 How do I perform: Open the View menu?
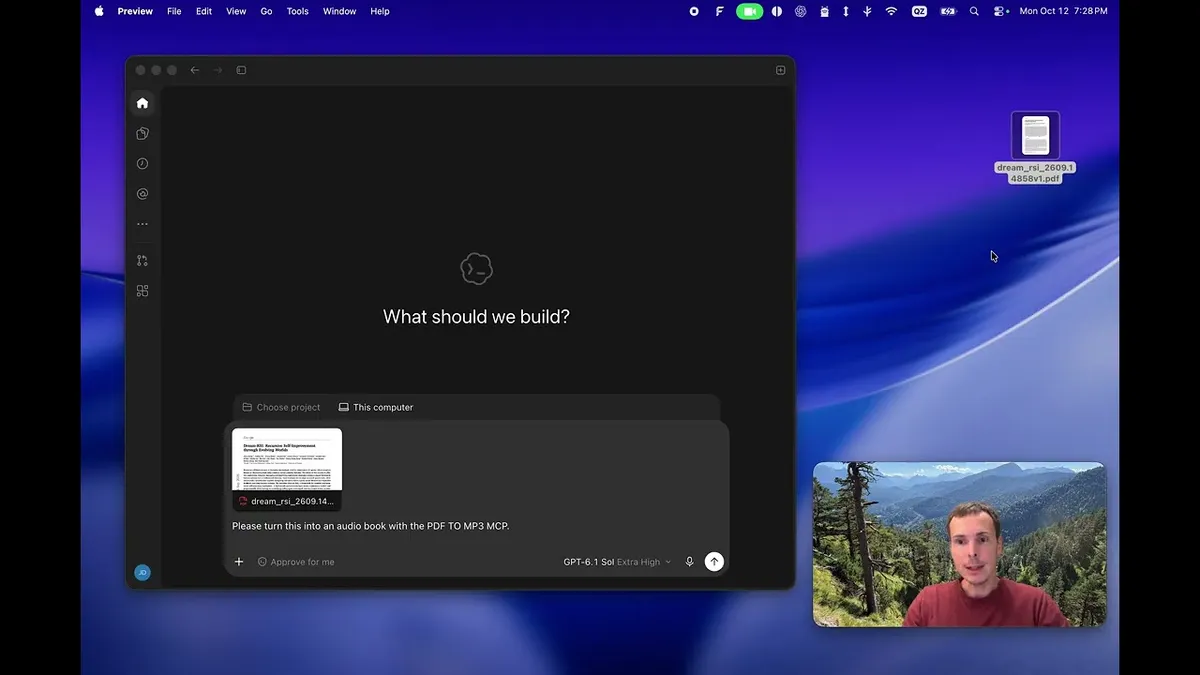pos(236,11)
